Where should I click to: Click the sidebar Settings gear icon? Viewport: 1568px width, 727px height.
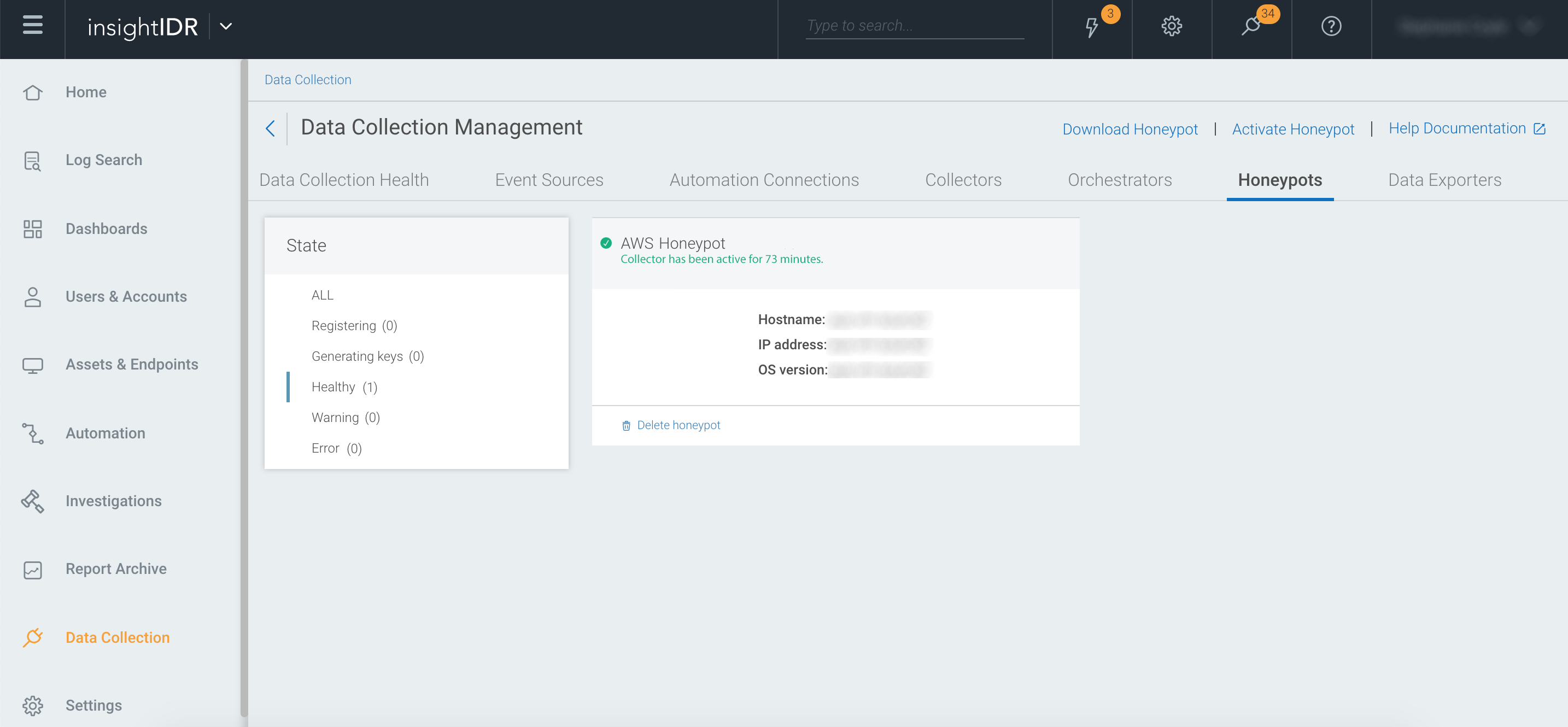32,706
